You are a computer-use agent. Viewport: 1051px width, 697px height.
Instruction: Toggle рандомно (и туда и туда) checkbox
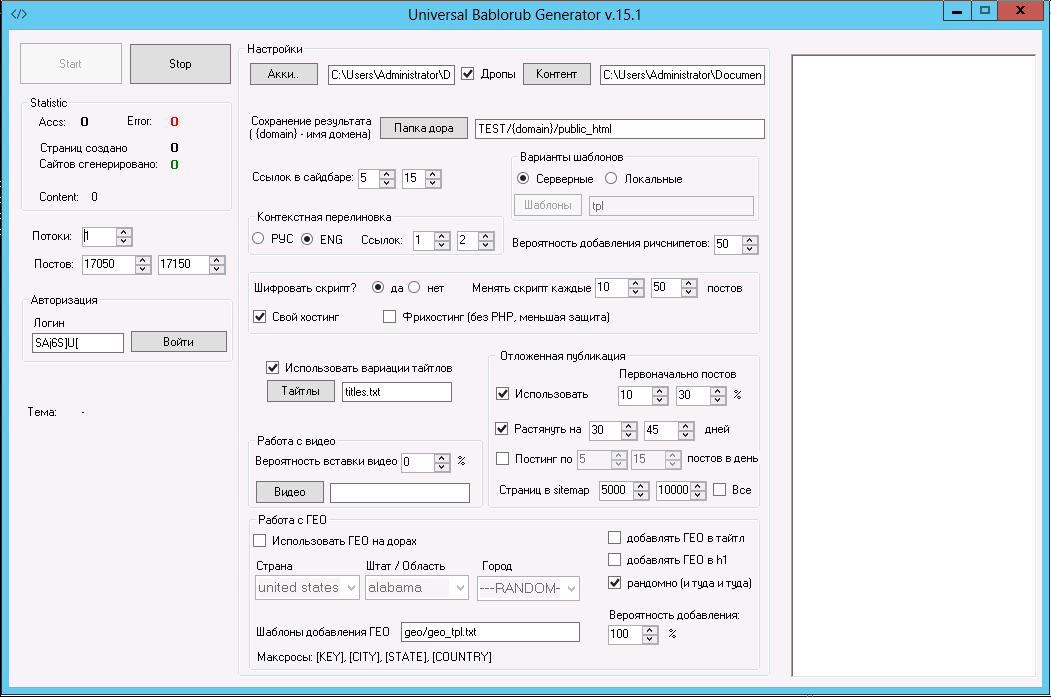pos(614,582)
